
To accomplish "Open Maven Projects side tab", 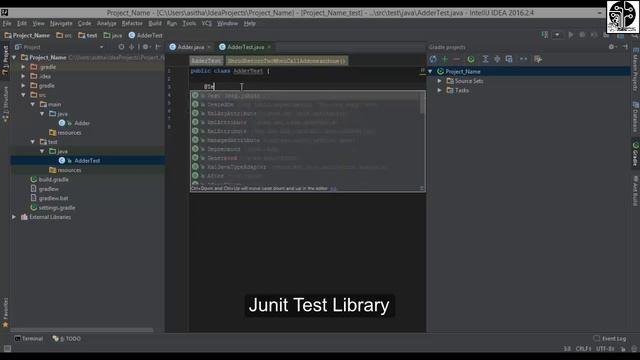I will click(635, 70).
